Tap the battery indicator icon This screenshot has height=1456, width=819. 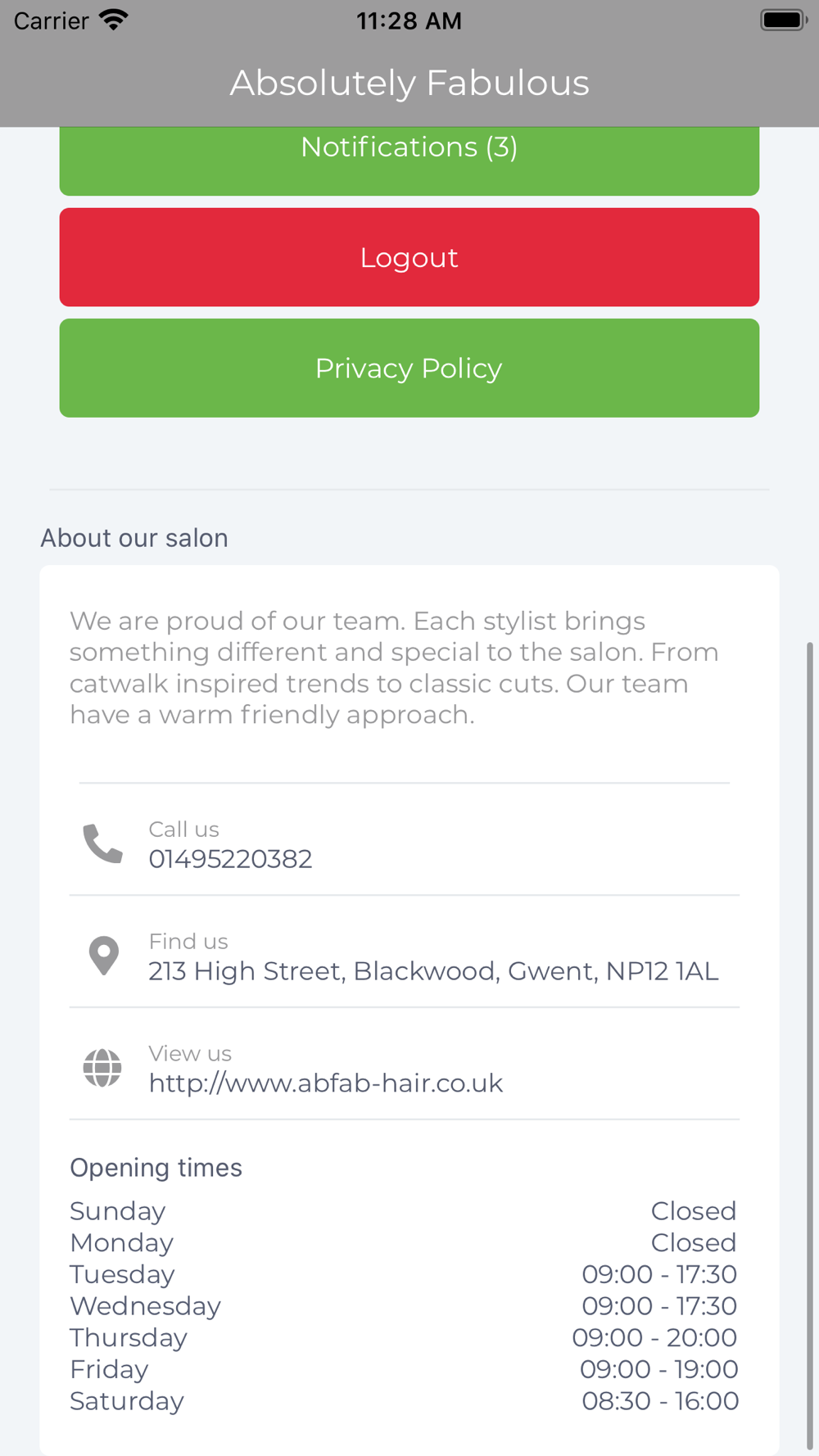(784, 20)
